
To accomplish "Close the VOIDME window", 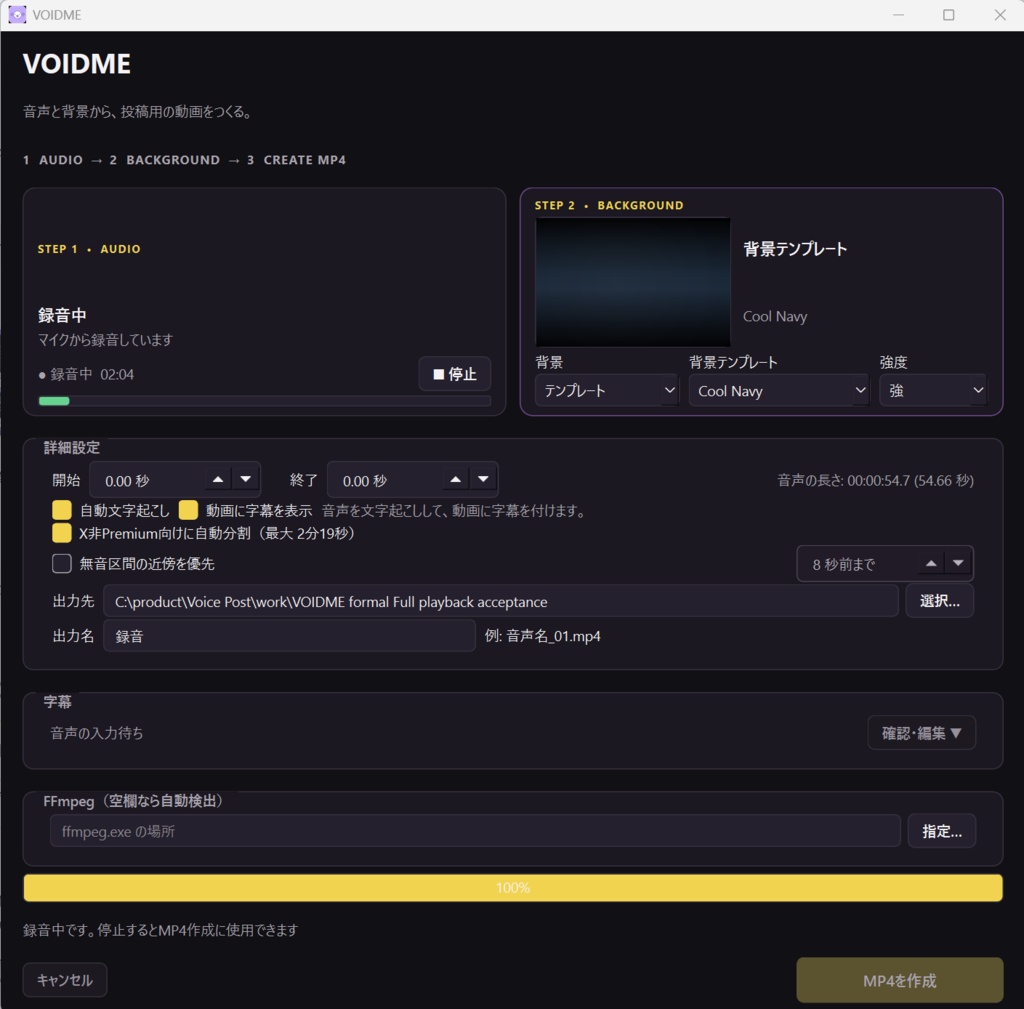I will (x=1000, y=14).
